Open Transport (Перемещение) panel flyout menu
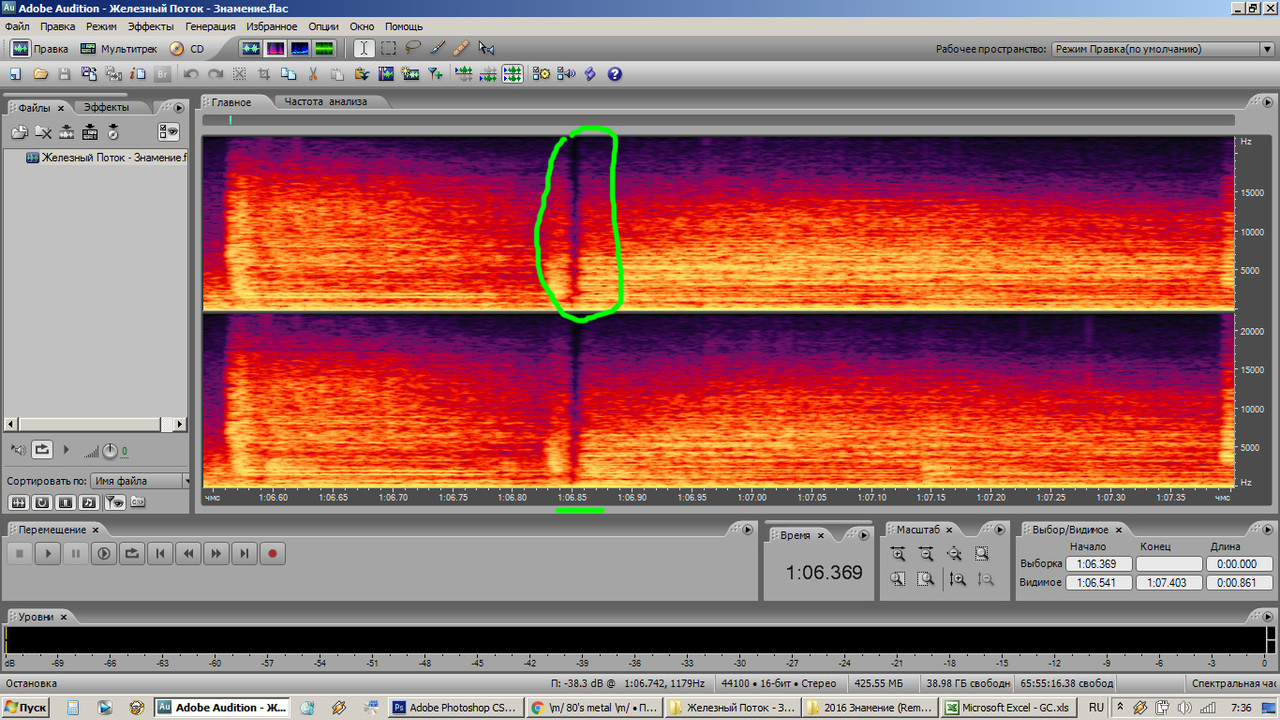This screenshot has width=1280, height=720. (746, 530)
